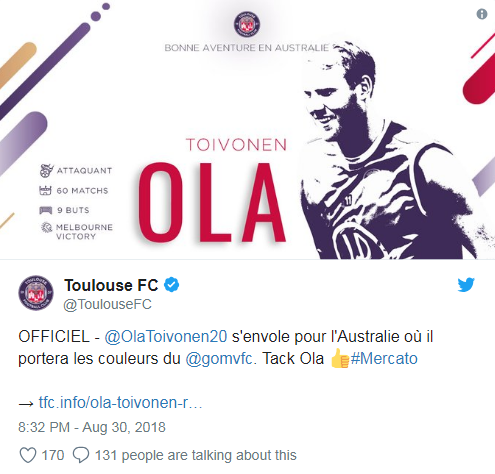Open the tweet timestamp Aug 30, 2018

click(92, 427)
